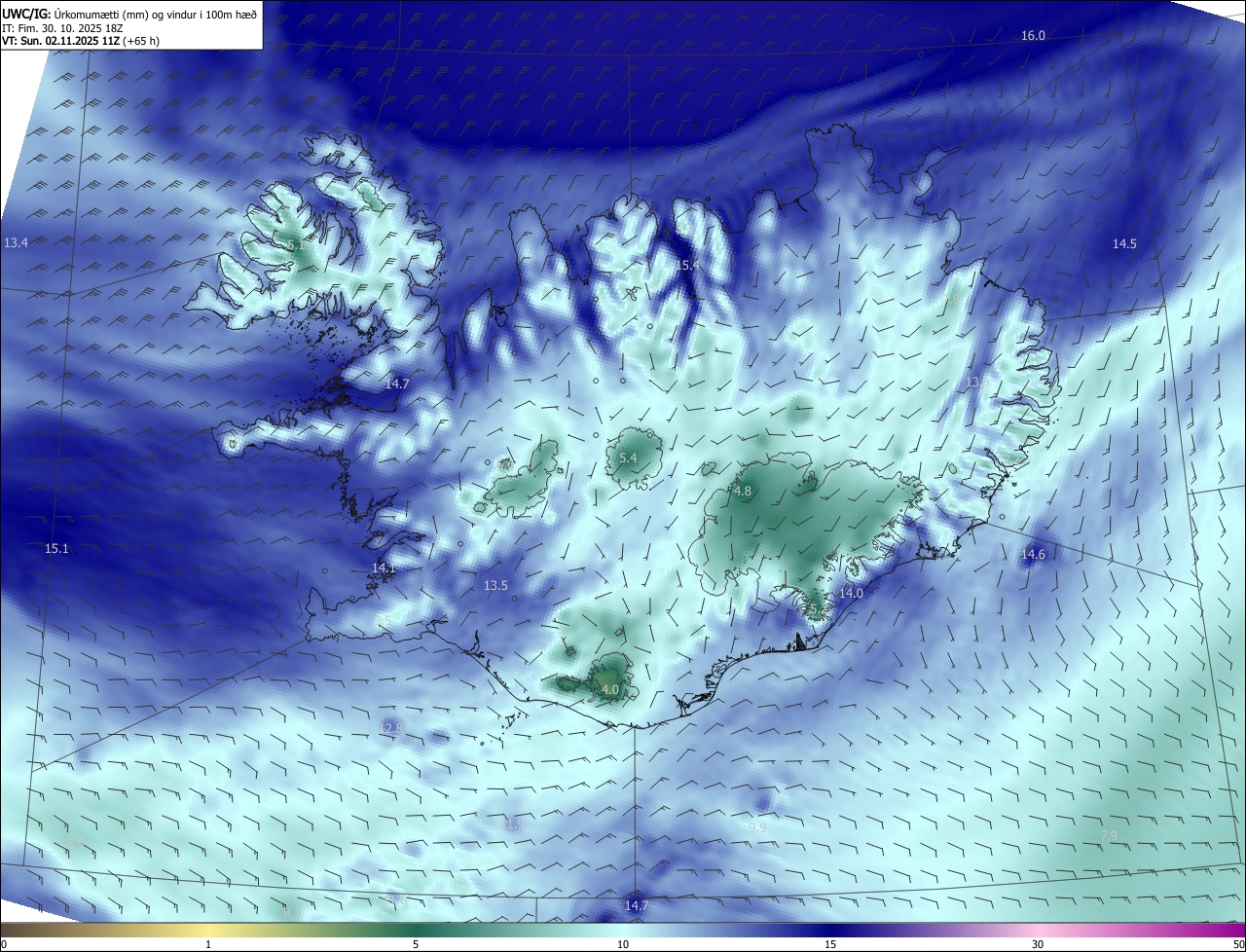
Task: Click the 13.5 value label
Action: 495,585
